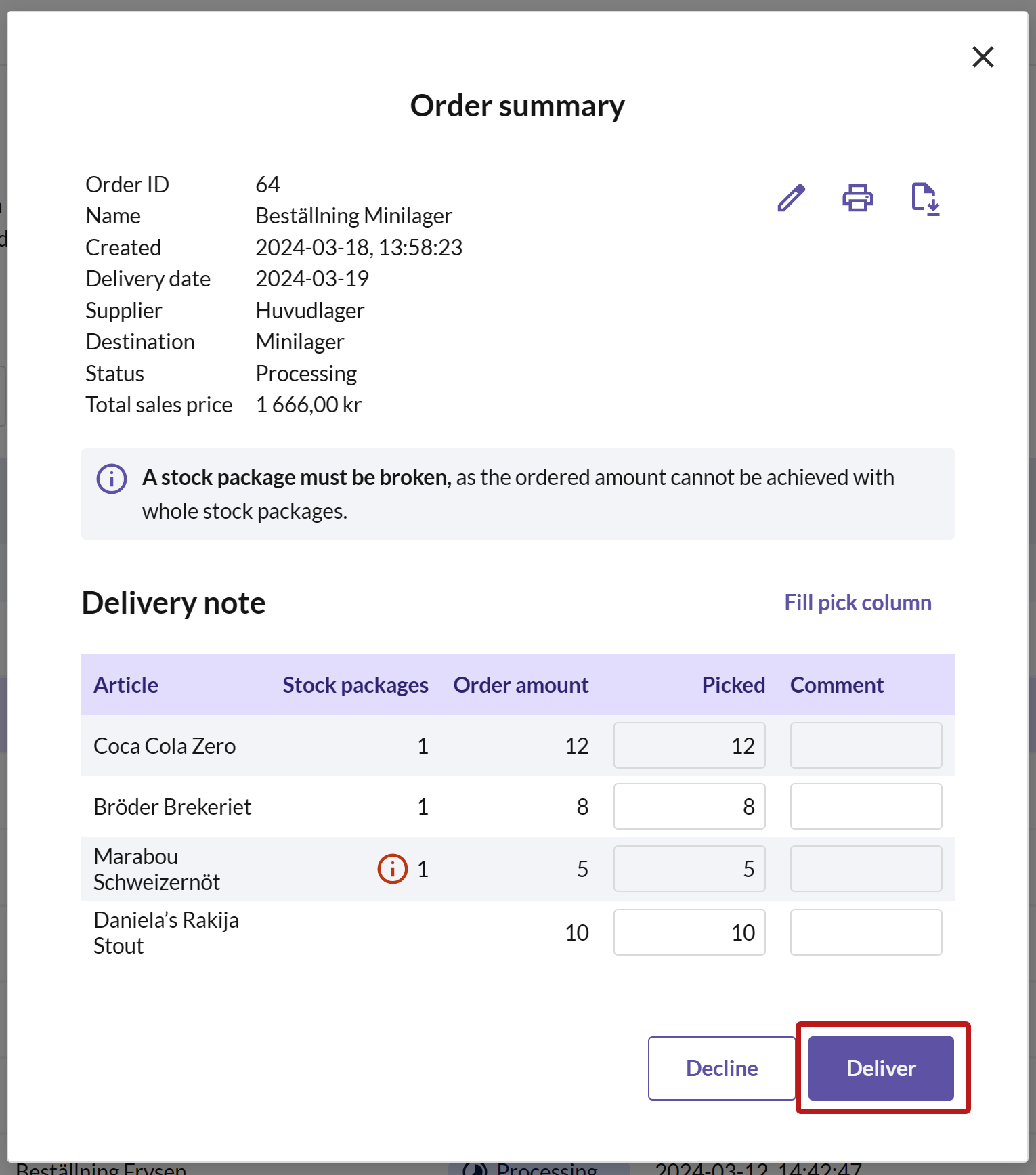Download the order as file
Viewport: 1036px width, 1175px height.
tap(925, 198)
